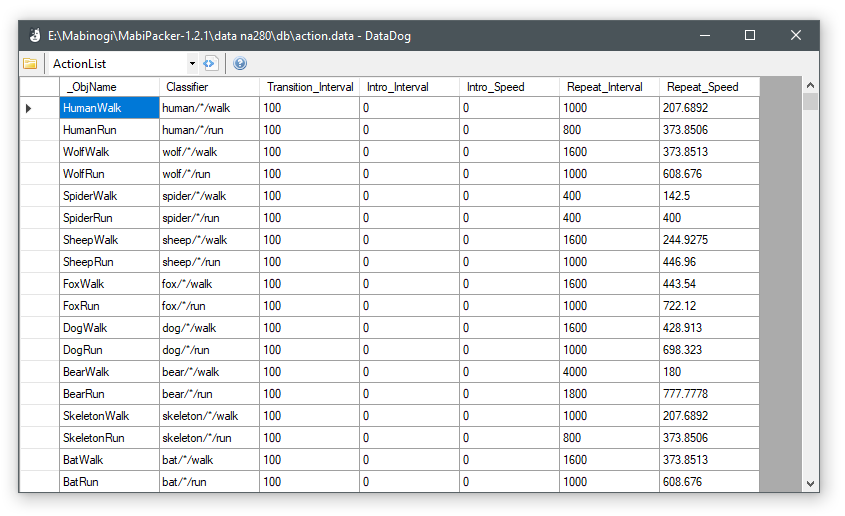Sort by the _ObjName column header

point(109,87)
